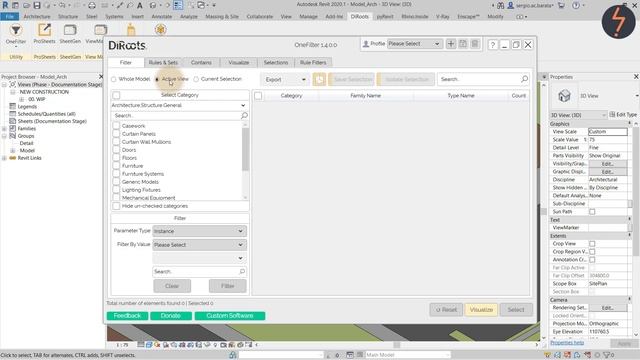The height and width of the screenshot is (360, 640).
Task: Click the user account icon in title bar
Action: [x=511, y=5]
